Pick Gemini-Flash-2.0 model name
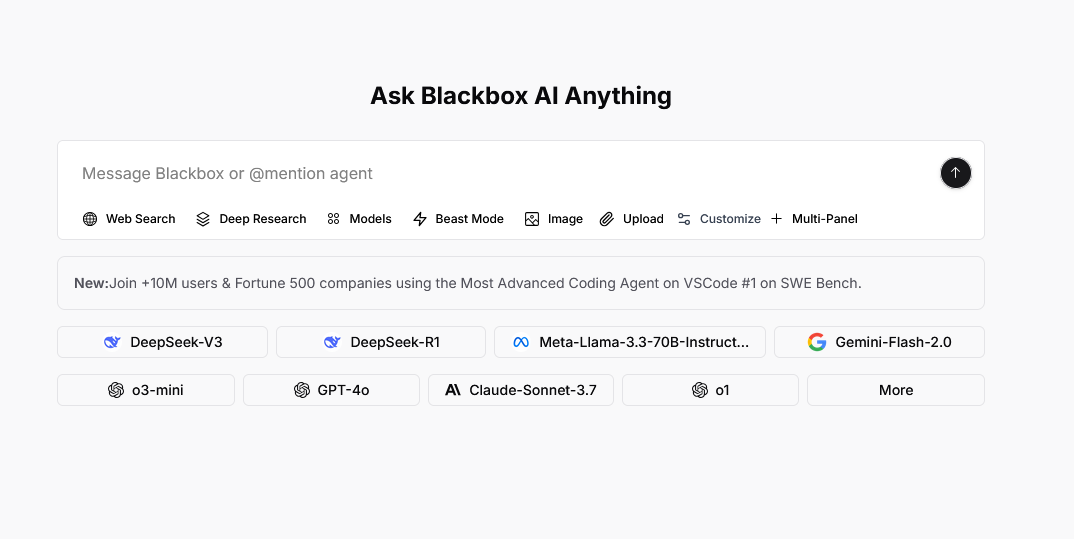Screen dimensions: 1074x539 [893, 342]
